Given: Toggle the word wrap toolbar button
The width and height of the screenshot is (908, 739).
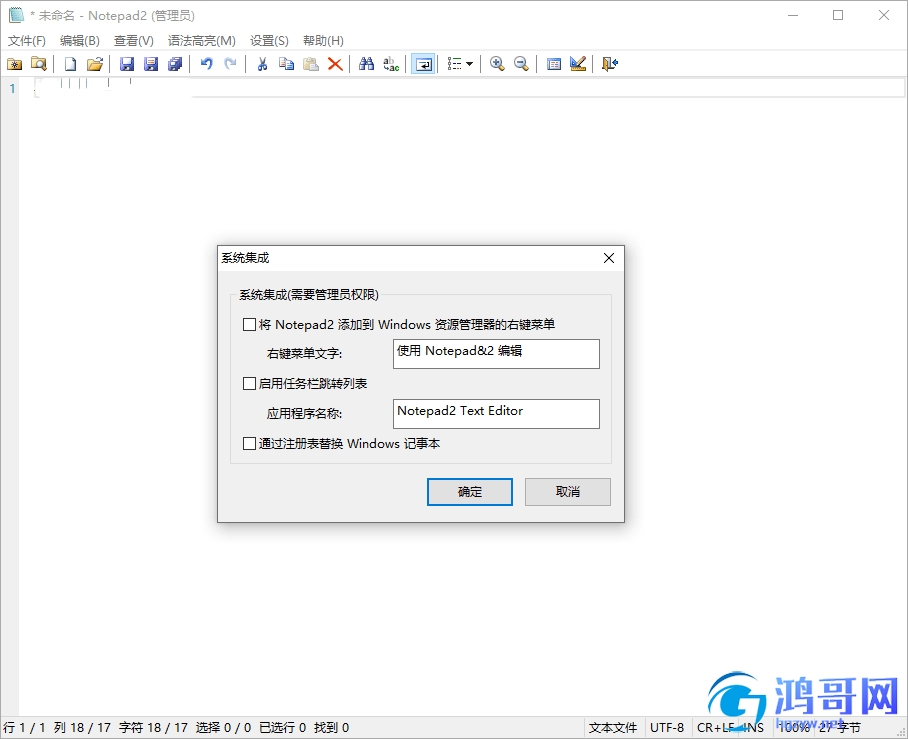Looking at the screenshot, I should (423, 64).
